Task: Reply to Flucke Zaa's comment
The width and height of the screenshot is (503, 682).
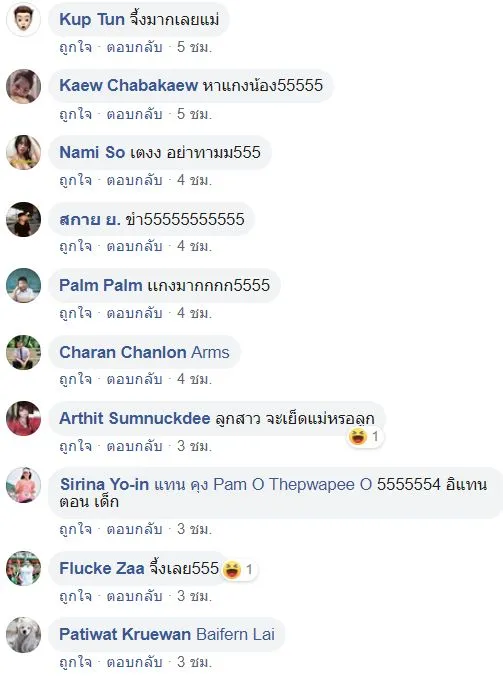Action: [134, 596]
